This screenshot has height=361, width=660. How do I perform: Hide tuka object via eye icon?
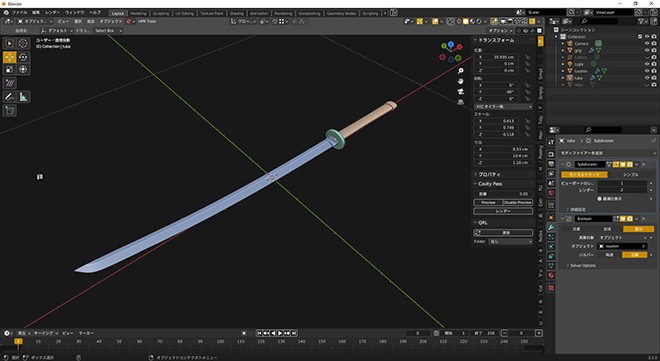(x=647, y=78)
